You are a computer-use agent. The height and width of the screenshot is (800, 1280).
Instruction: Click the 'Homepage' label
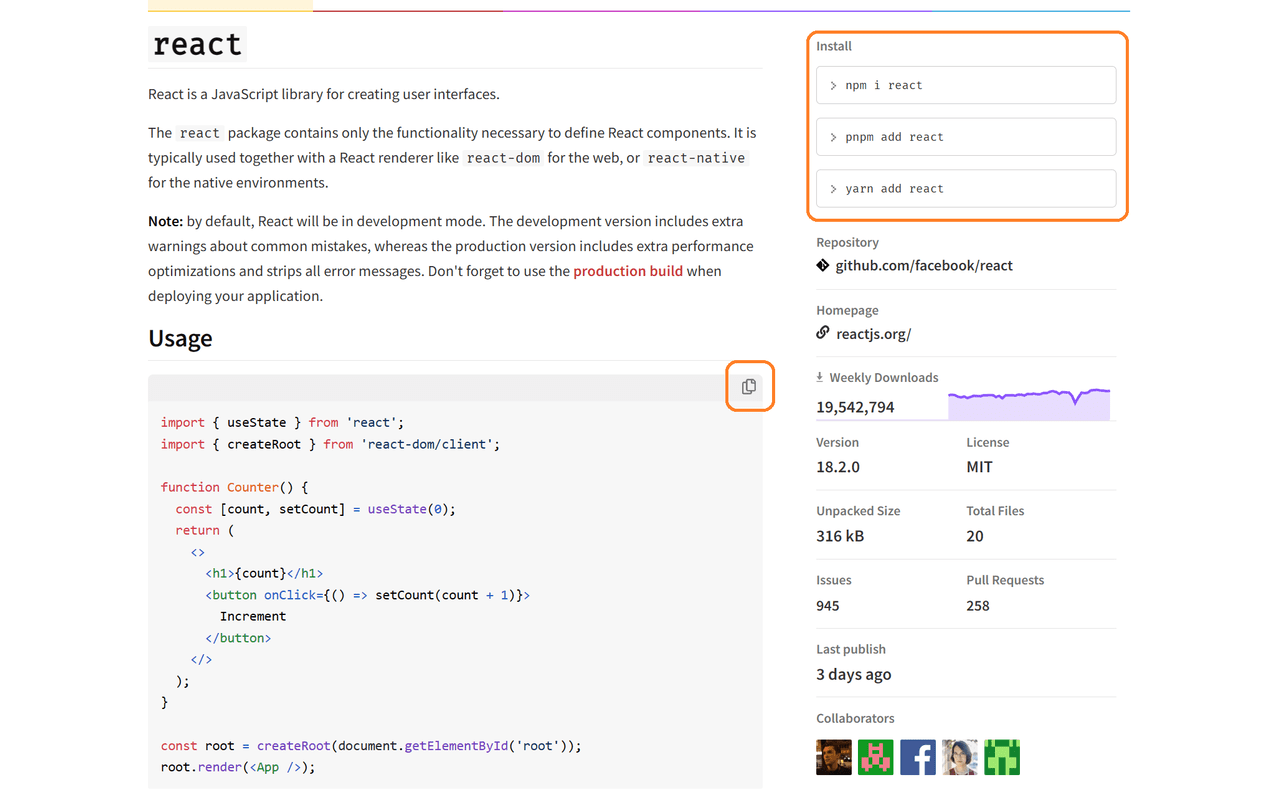847,310
